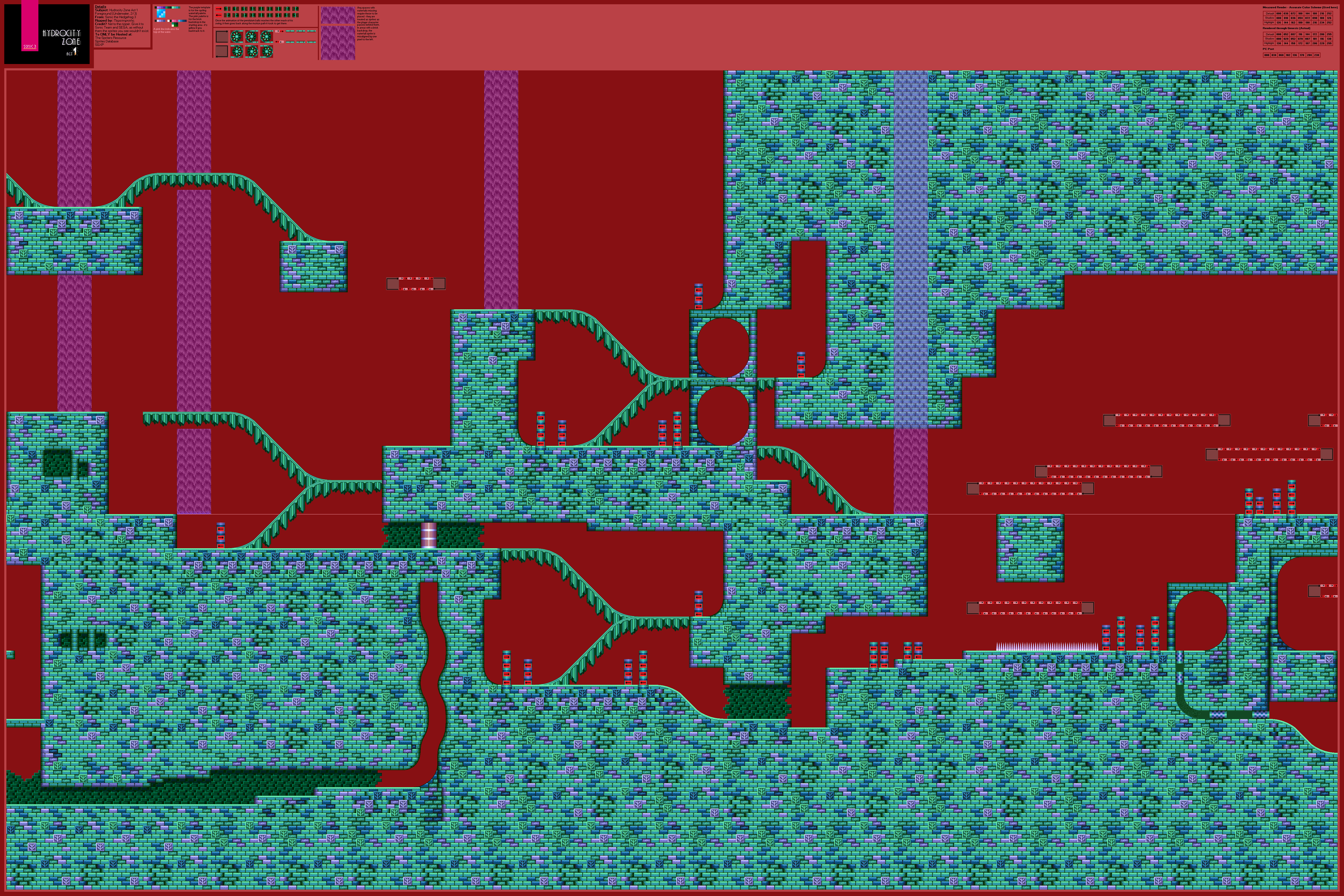
Task: Click the glowing pink cylinder pillar
Action: (429, 535)
